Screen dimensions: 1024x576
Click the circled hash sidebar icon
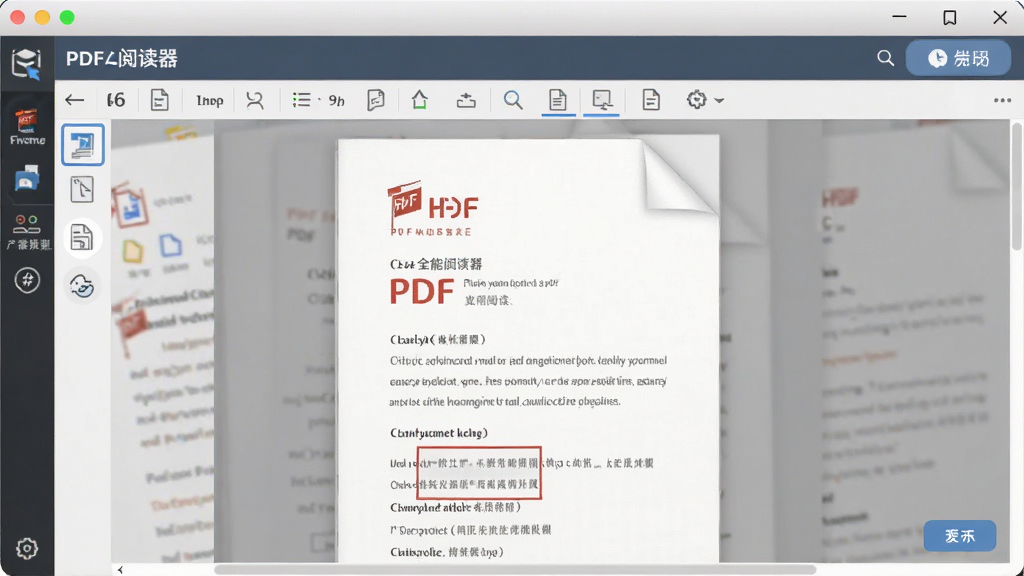point(27,281)
